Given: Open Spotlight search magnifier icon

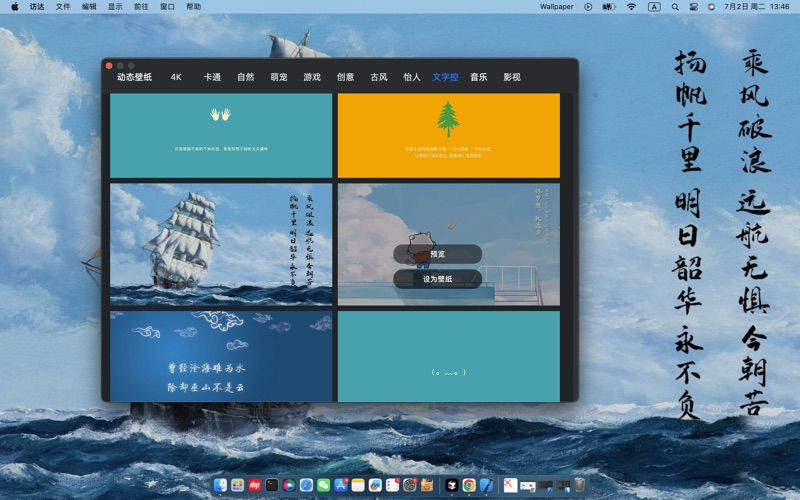Looking at the screenshot, I should [x=675, y=6].
